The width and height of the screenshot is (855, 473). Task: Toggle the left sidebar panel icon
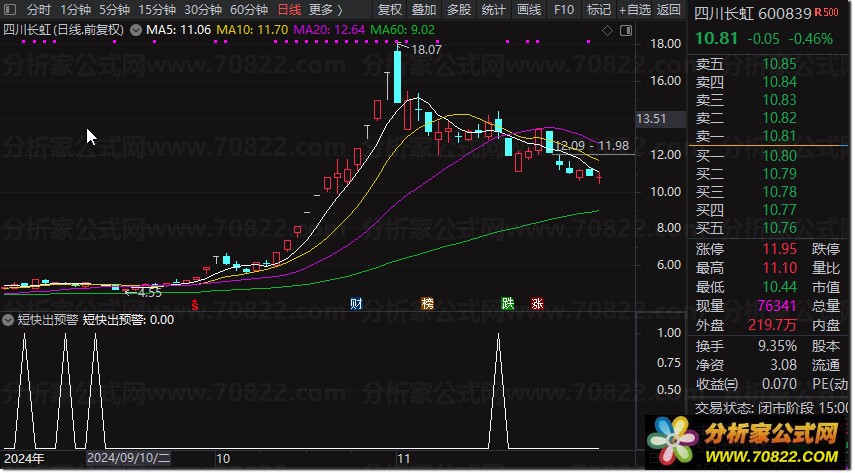coord(10,10)
